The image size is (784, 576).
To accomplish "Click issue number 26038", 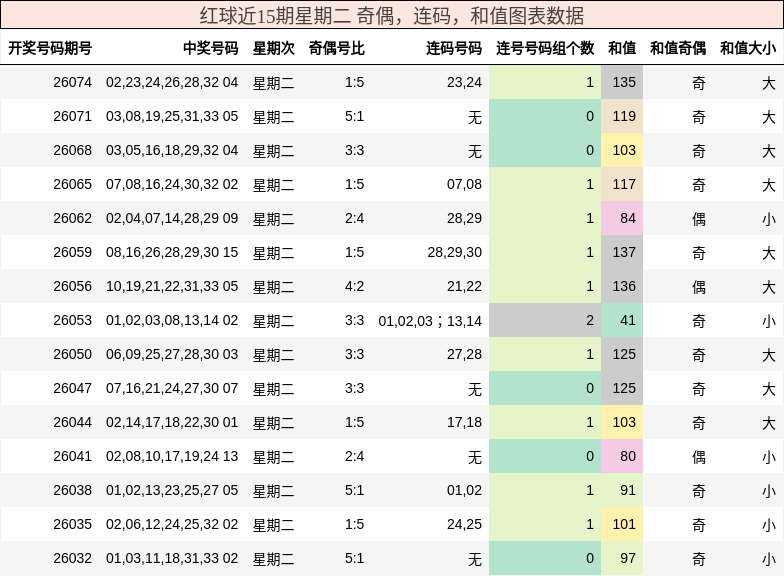I will tap(72, 490).
